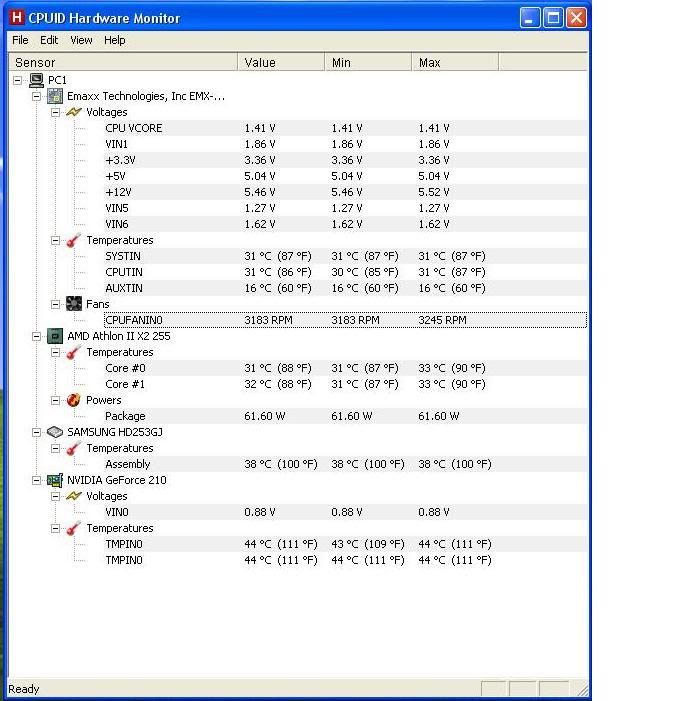Screen dimensions: 683x701
Task: Select the CPU VCORE row
Action: click(x=345, y=128)
